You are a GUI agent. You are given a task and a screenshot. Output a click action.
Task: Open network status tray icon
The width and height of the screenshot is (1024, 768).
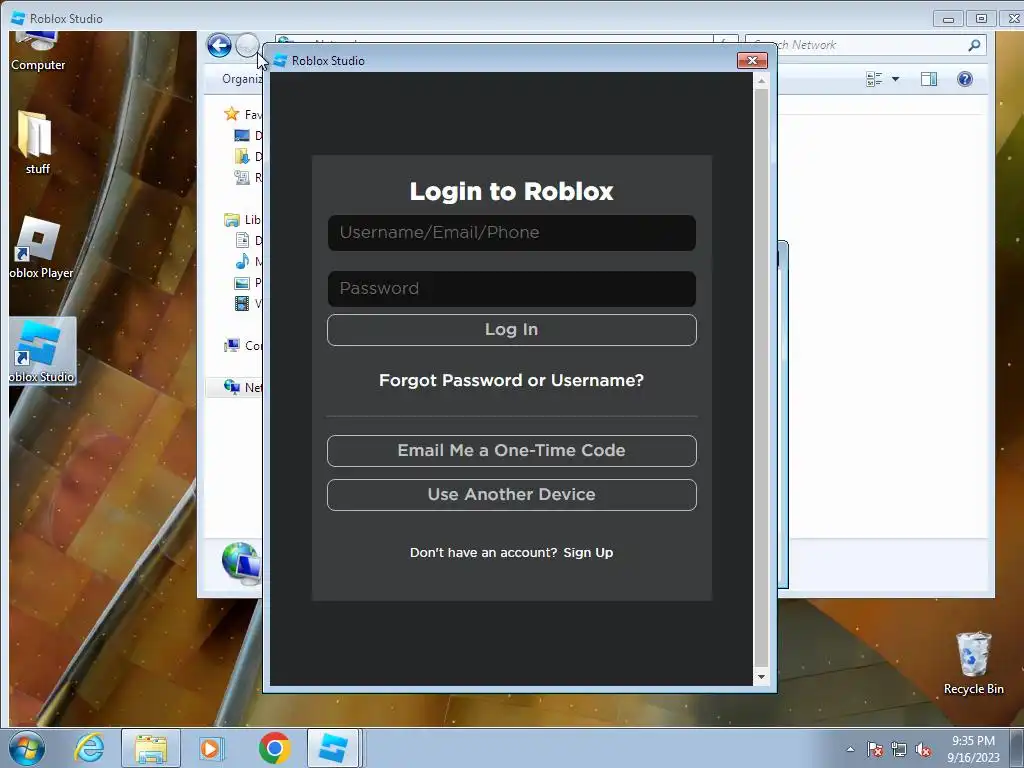899,750
